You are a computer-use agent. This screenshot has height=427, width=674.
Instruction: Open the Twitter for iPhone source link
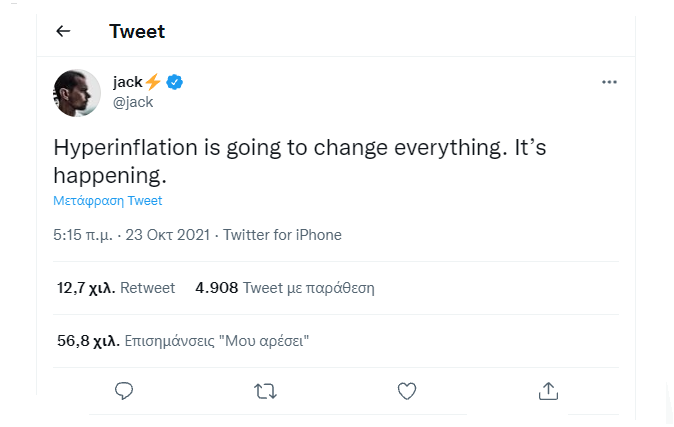point(282,235)
